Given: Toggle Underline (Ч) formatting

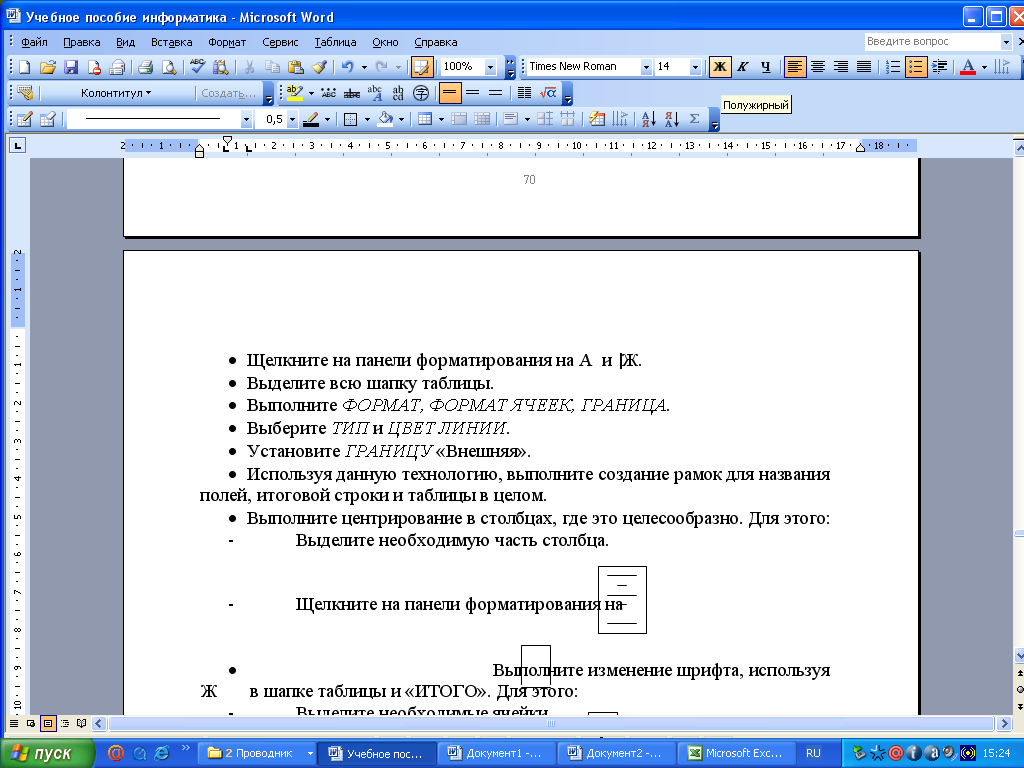Looking at the screenshot, I should pyautogui.click(x=765, y=67).
